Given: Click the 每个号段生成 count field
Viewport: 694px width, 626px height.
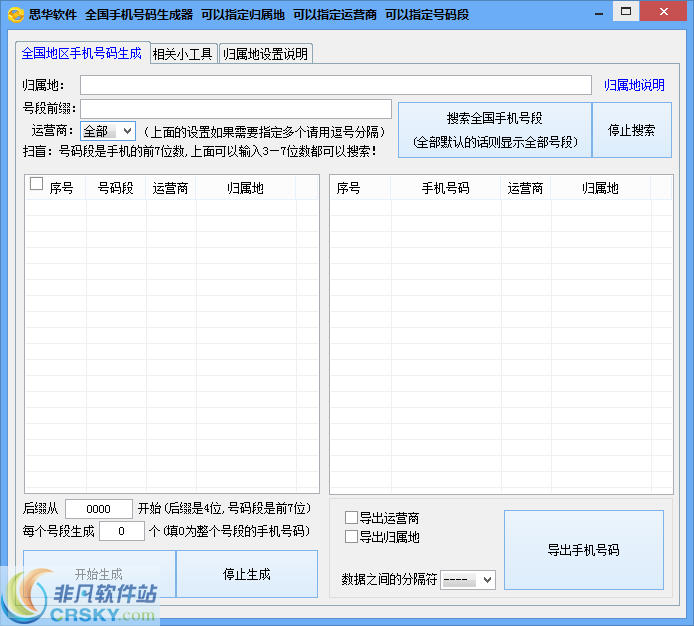Looking at the screenshot, I should coord(122,531).
